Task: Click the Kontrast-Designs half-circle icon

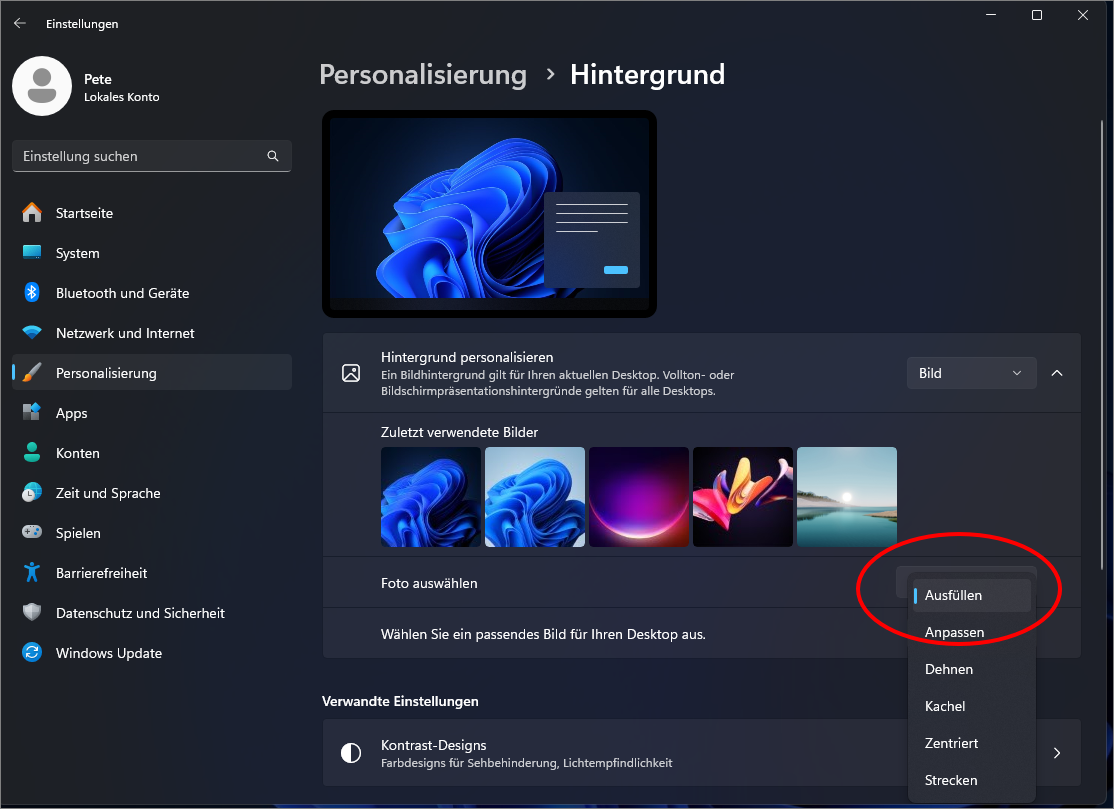Action: (351, 753)
